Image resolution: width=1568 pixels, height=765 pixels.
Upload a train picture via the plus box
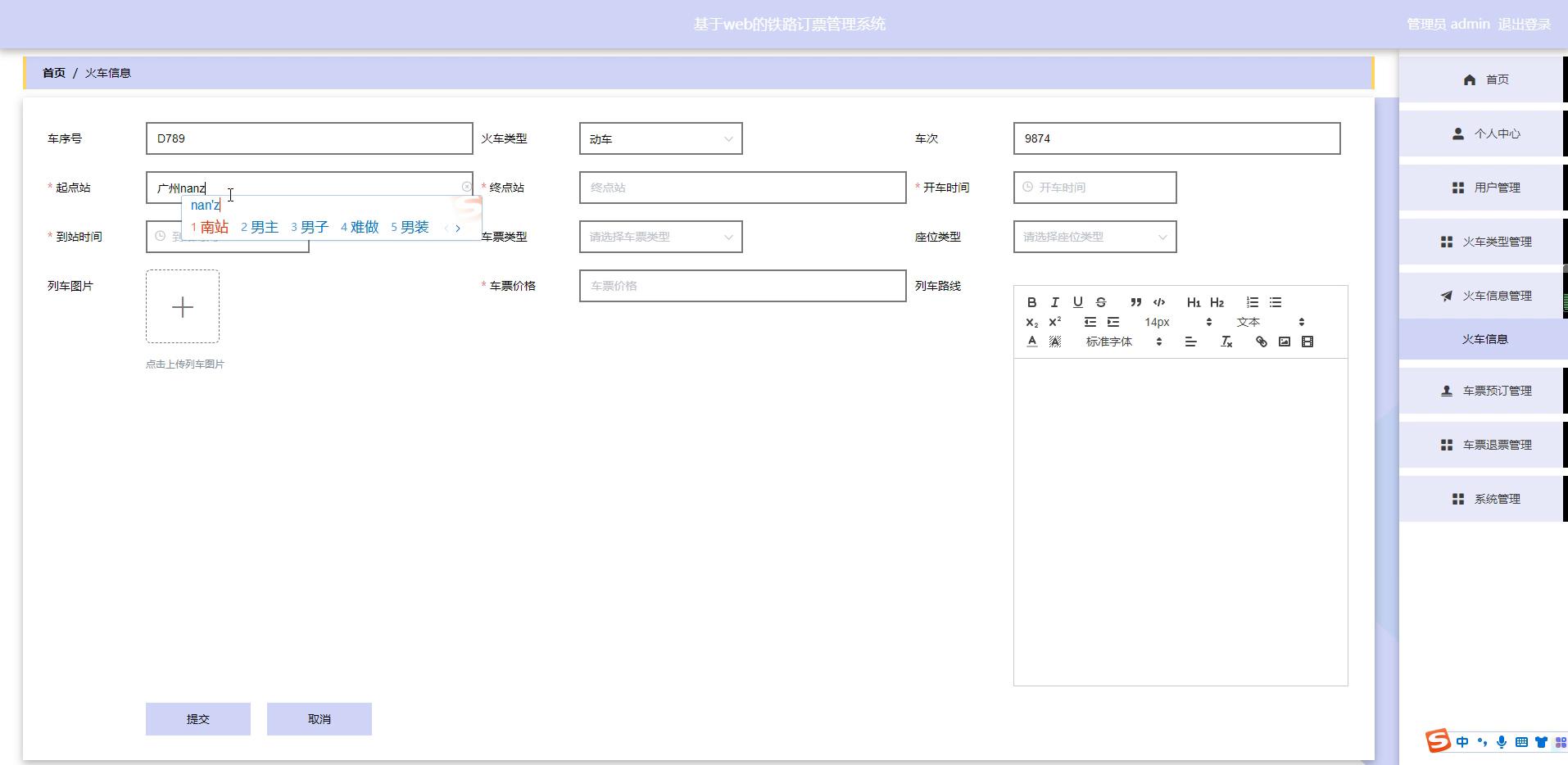(x=183, y=306)
